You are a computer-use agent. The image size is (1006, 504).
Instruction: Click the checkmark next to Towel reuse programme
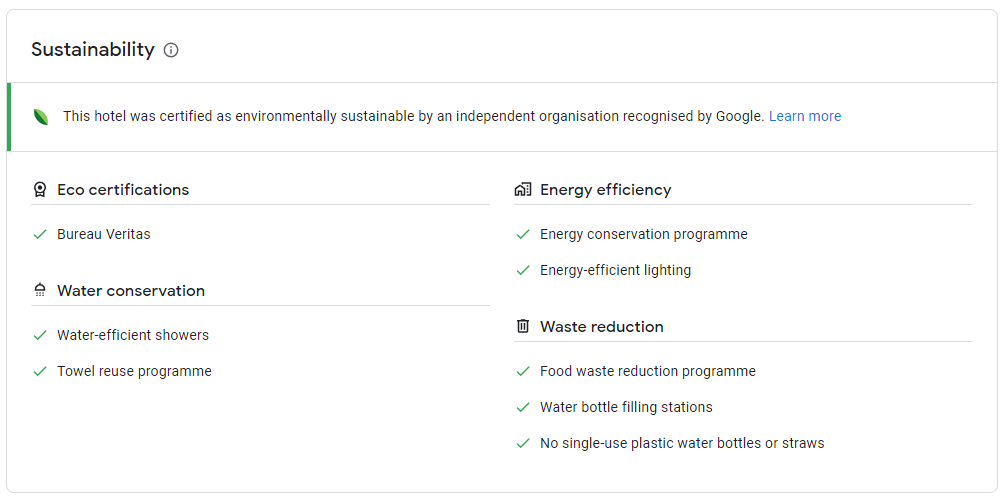click(40, 371)
